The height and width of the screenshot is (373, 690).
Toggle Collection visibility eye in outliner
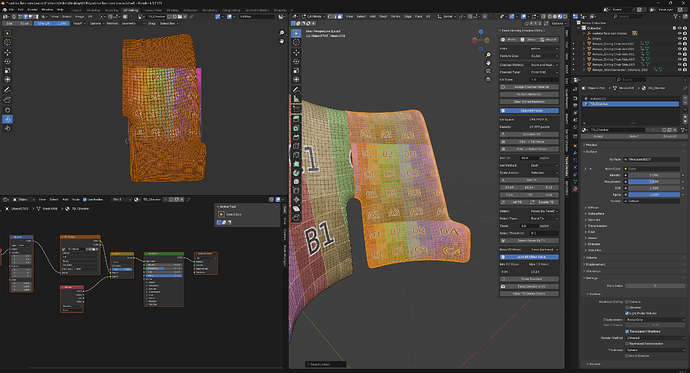coord(679,28)
